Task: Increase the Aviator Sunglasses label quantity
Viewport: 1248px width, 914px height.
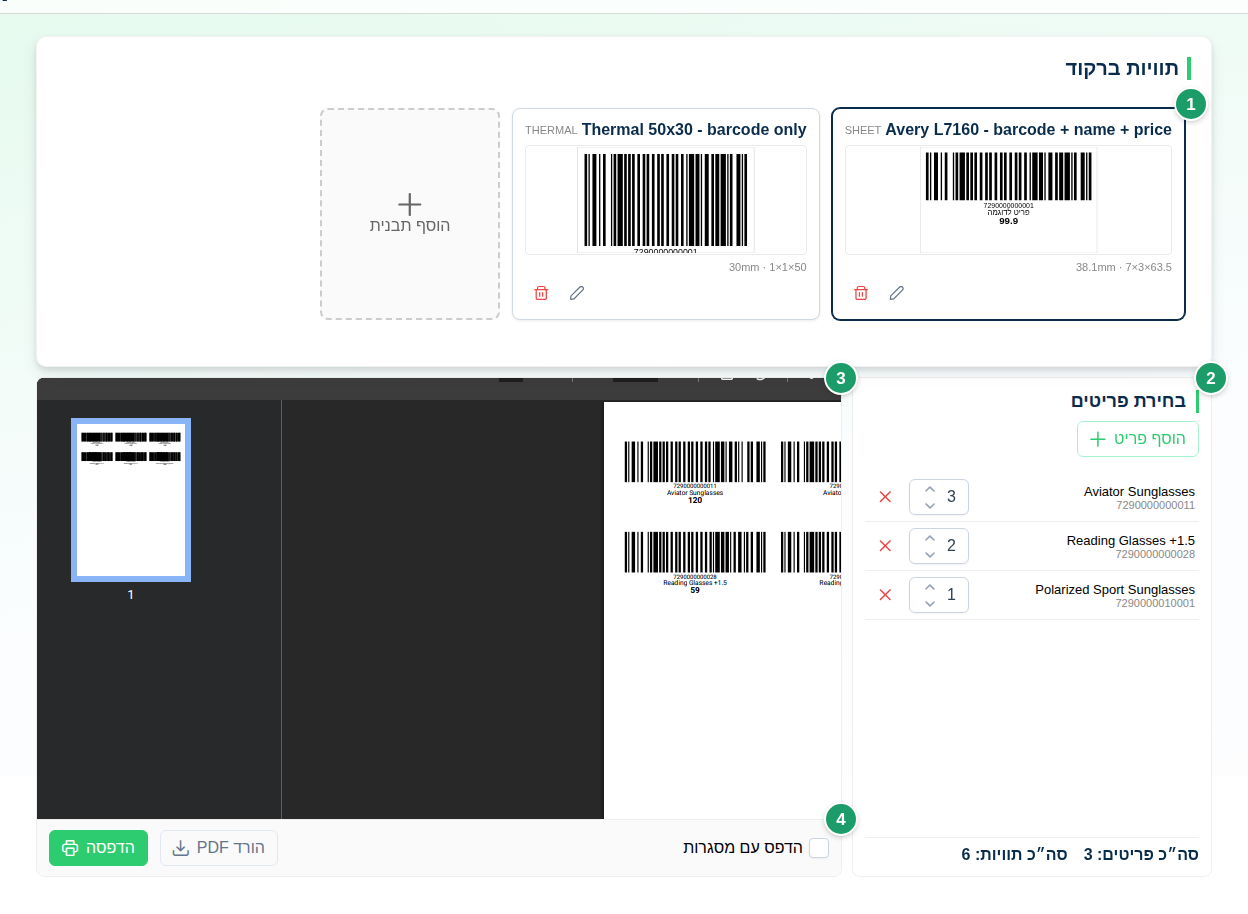Action: tap(930, 490)
